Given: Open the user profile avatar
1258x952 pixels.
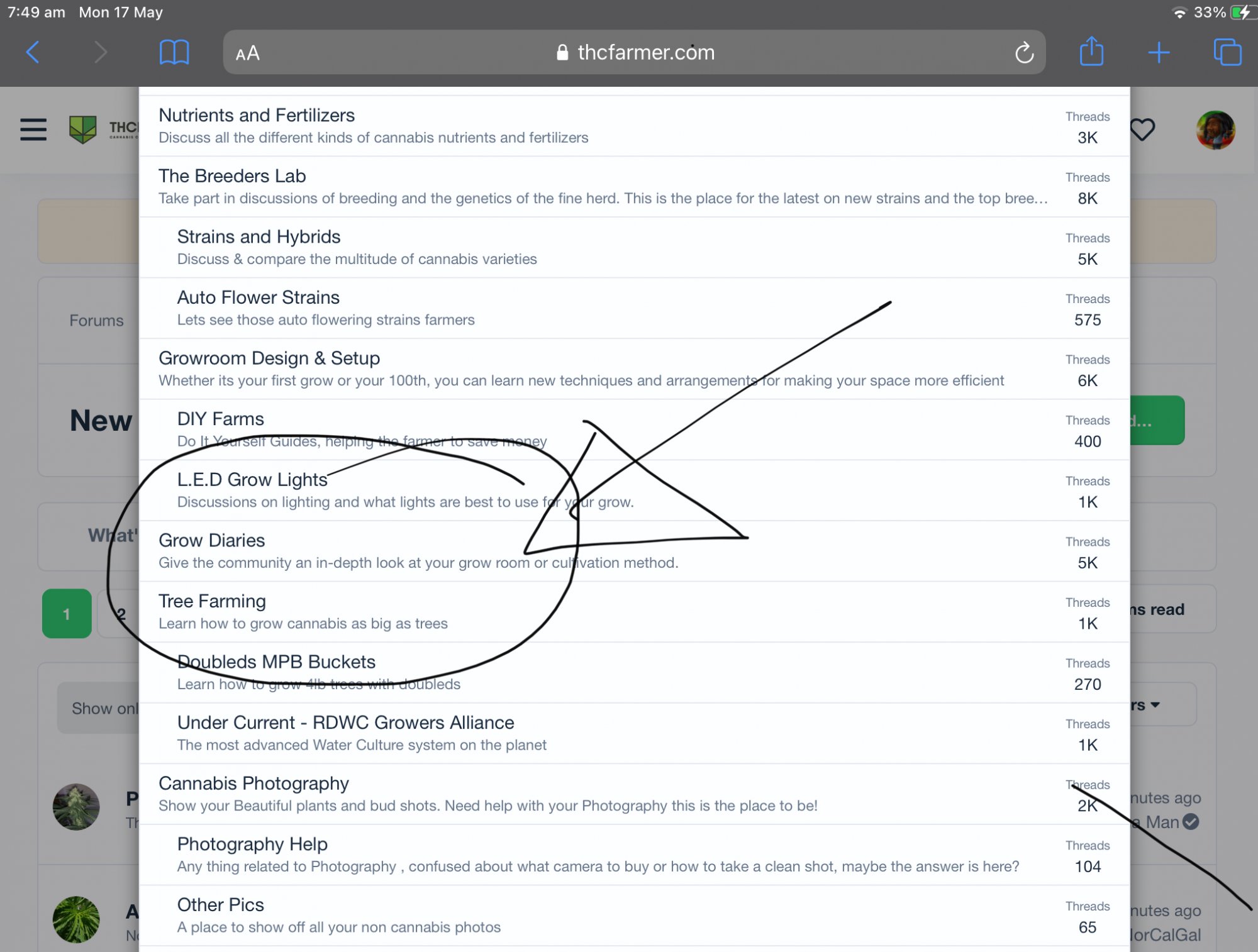Looking at the screenshot, I should (x=1215, y=130).
